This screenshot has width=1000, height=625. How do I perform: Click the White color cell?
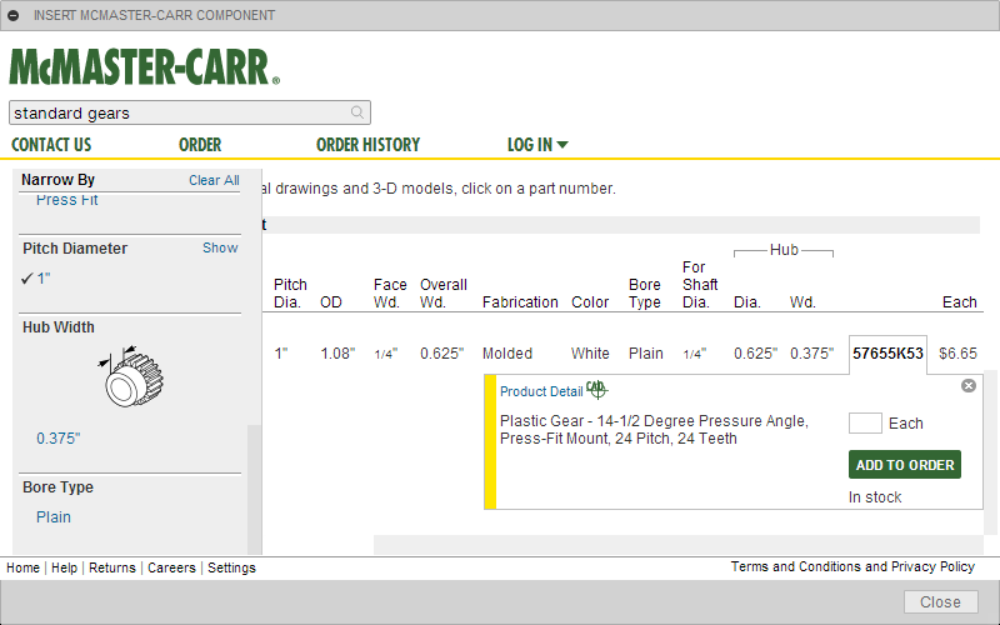coord(590,353)
